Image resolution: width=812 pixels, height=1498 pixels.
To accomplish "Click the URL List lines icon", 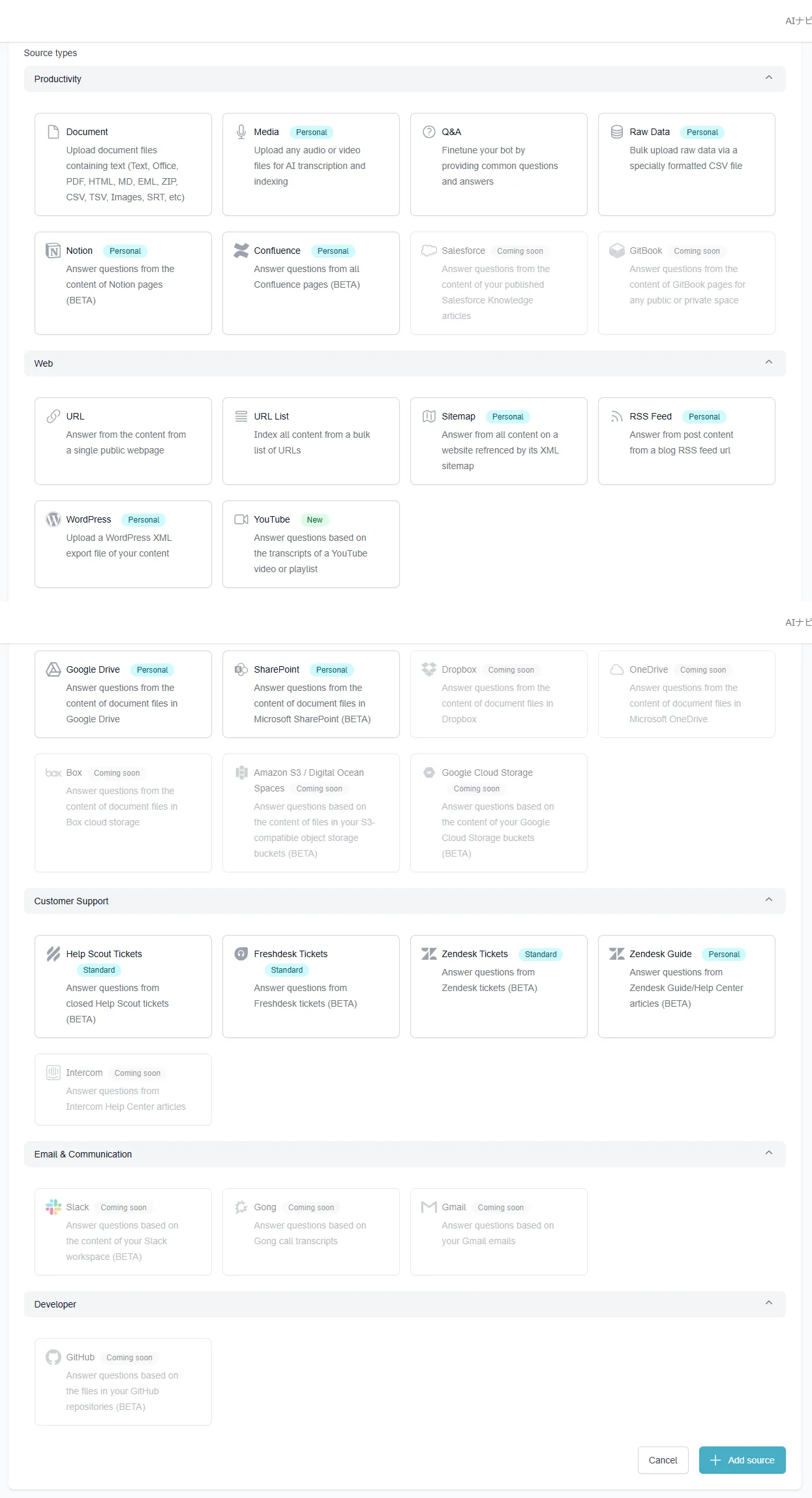I will coord(241,416).
